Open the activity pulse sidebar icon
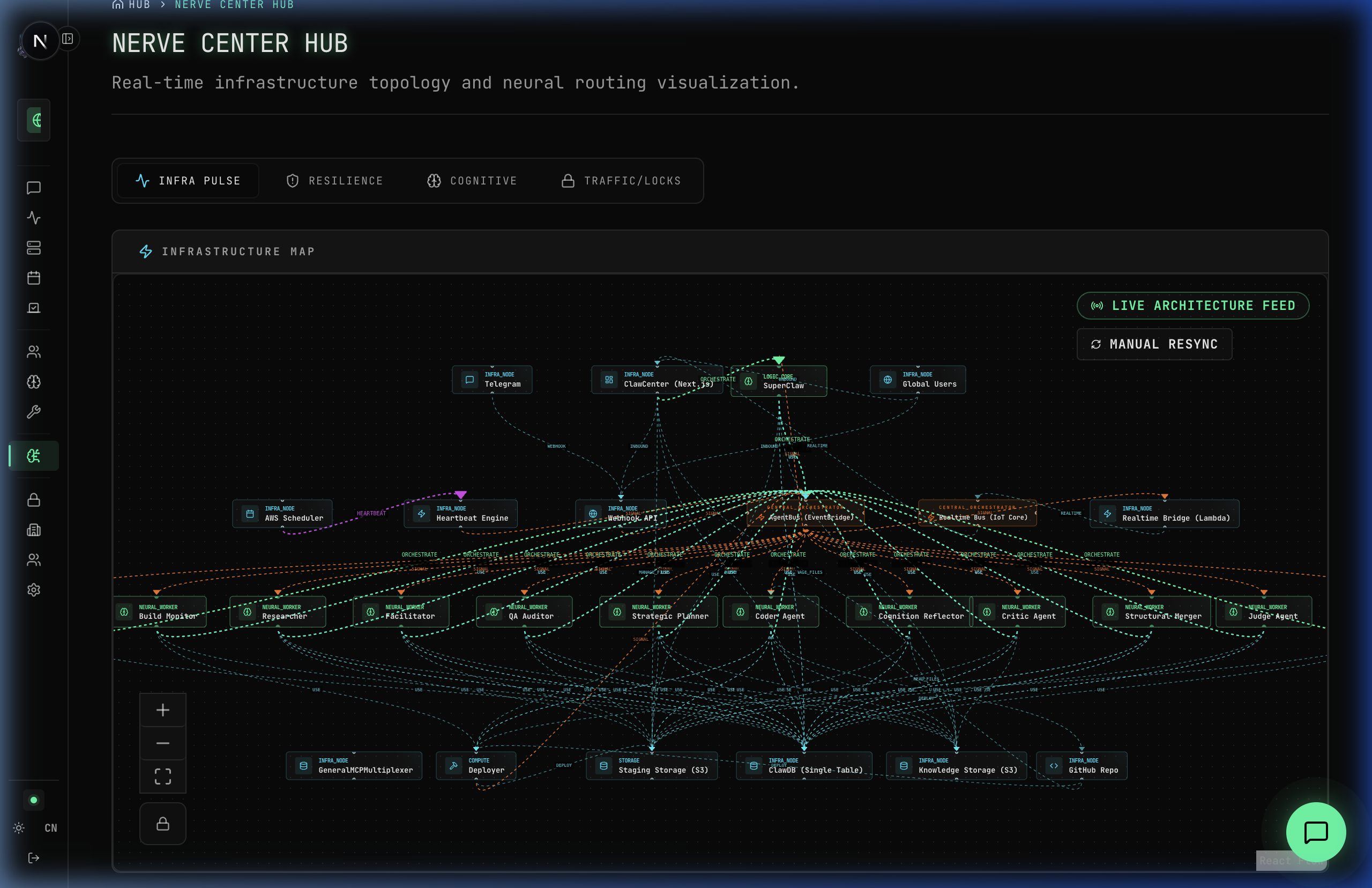 tap(33, 218)
